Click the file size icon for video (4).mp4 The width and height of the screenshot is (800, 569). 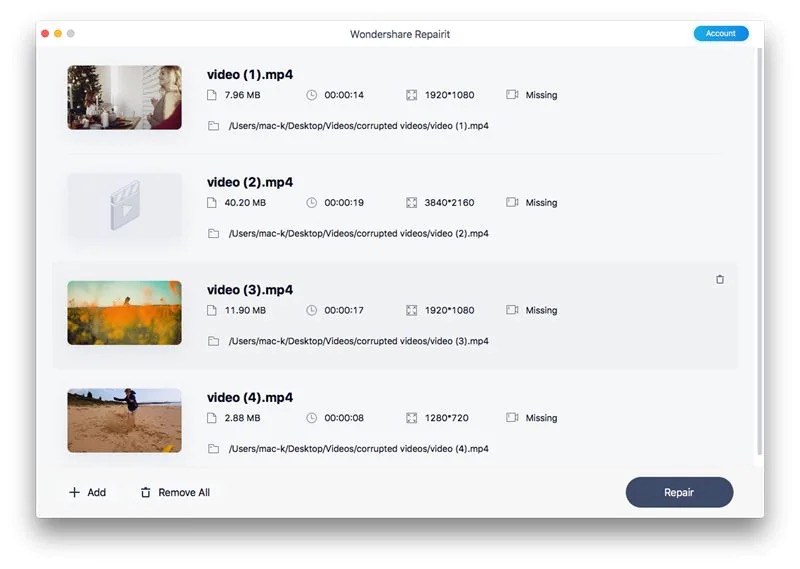212,418
